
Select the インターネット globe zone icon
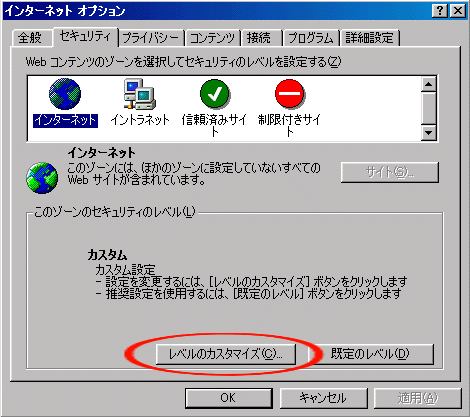click(65, 94)
